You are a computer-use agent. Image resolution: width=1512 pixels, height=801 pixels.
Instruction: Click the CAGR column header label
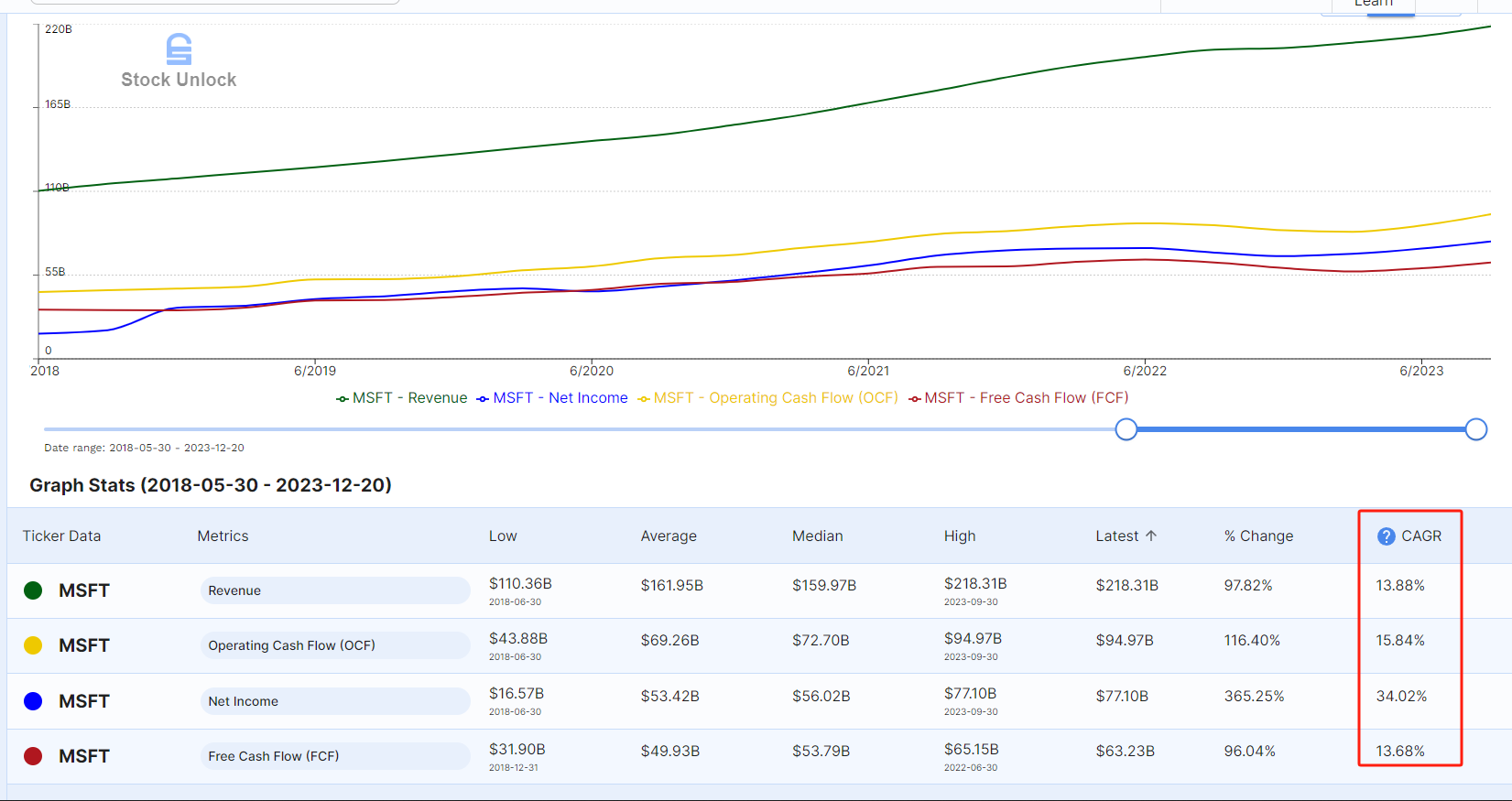pos(1421,536)
